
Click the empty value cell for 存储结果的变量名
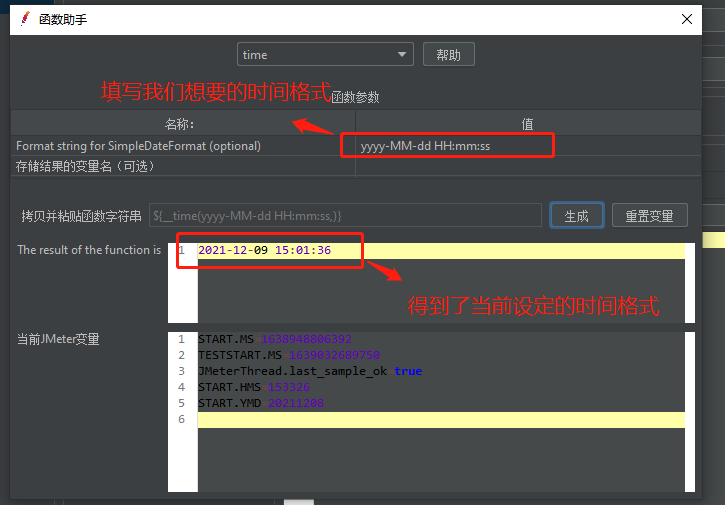click(528, 166)
